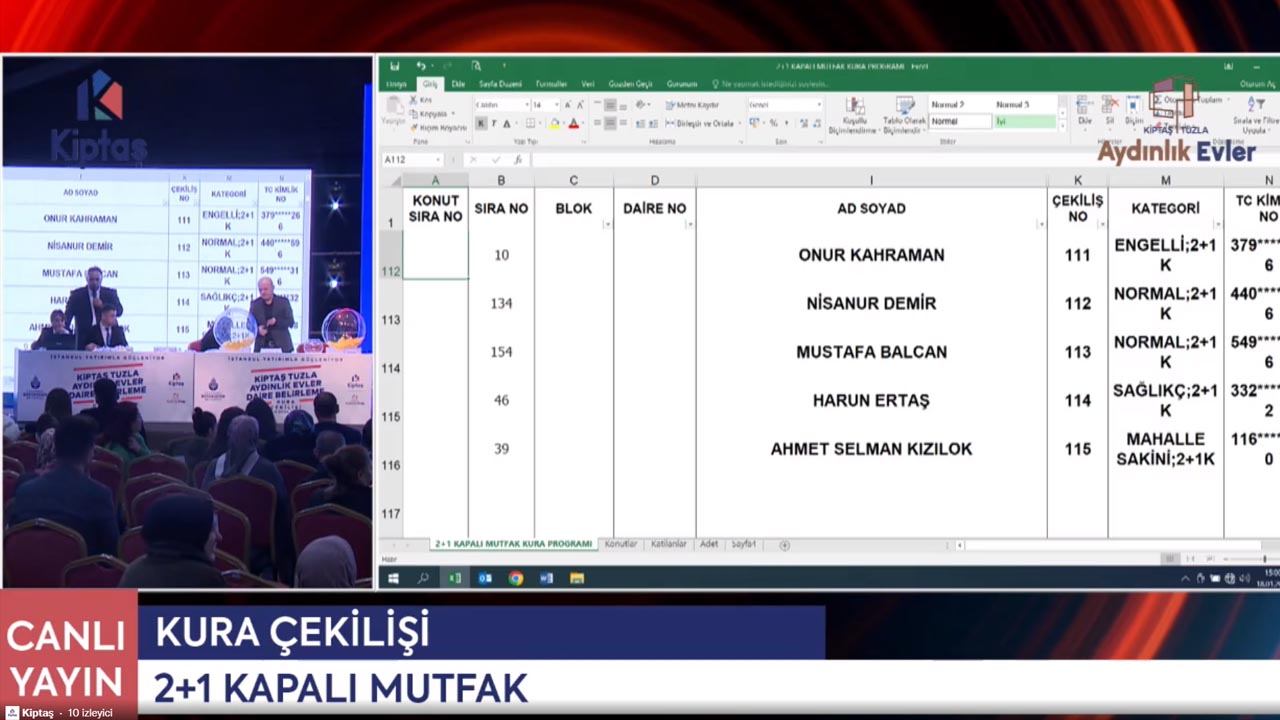Open the BLOK column filter dropdown
Viewport: 1280px width, 720px height.
[x=607, y=225]
